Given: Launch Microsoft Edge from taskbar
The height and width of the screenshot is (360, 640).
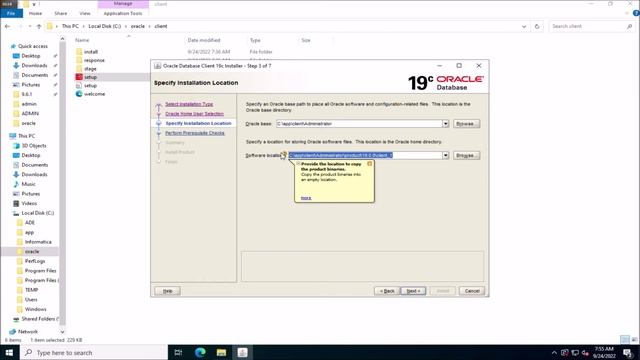Looking at the screenshot, I should pos(200,352).
